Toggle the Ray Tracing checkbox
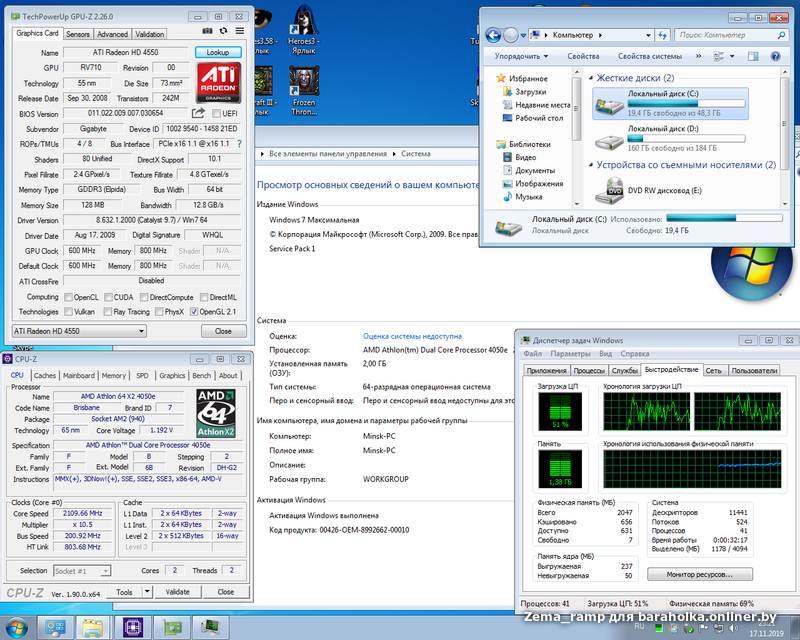 point(108,311)
